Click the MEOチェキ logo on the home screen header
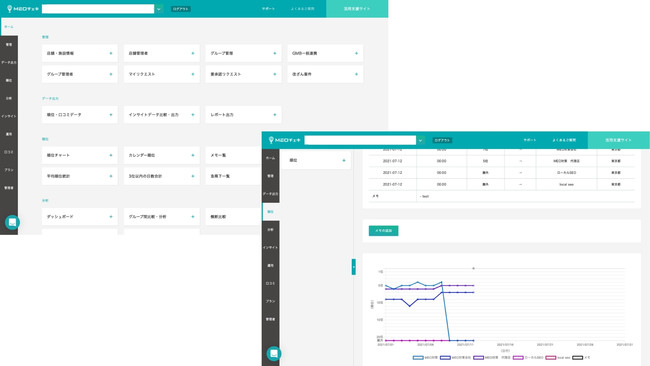 pyautogui.click(x=23, y=9)
